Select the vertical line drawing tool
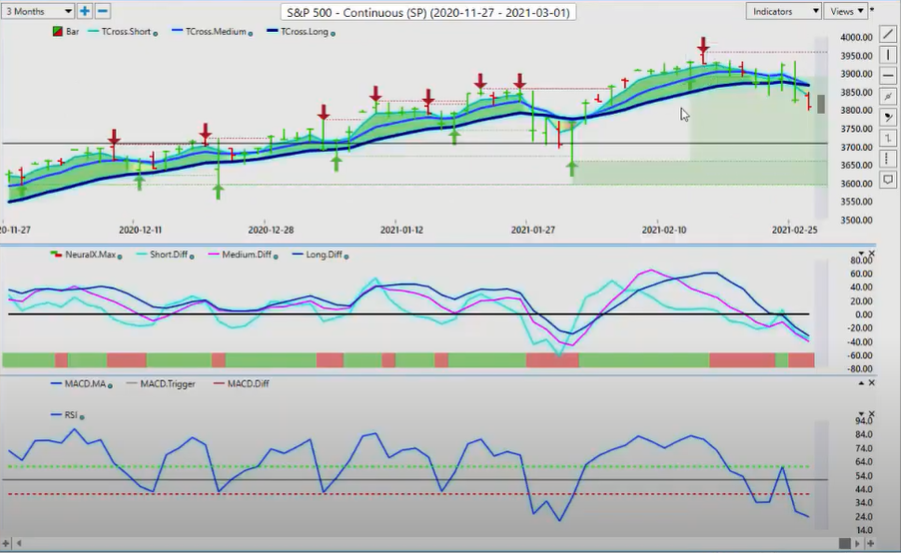Viewport: 901px width, 553px height. (888, 55)
